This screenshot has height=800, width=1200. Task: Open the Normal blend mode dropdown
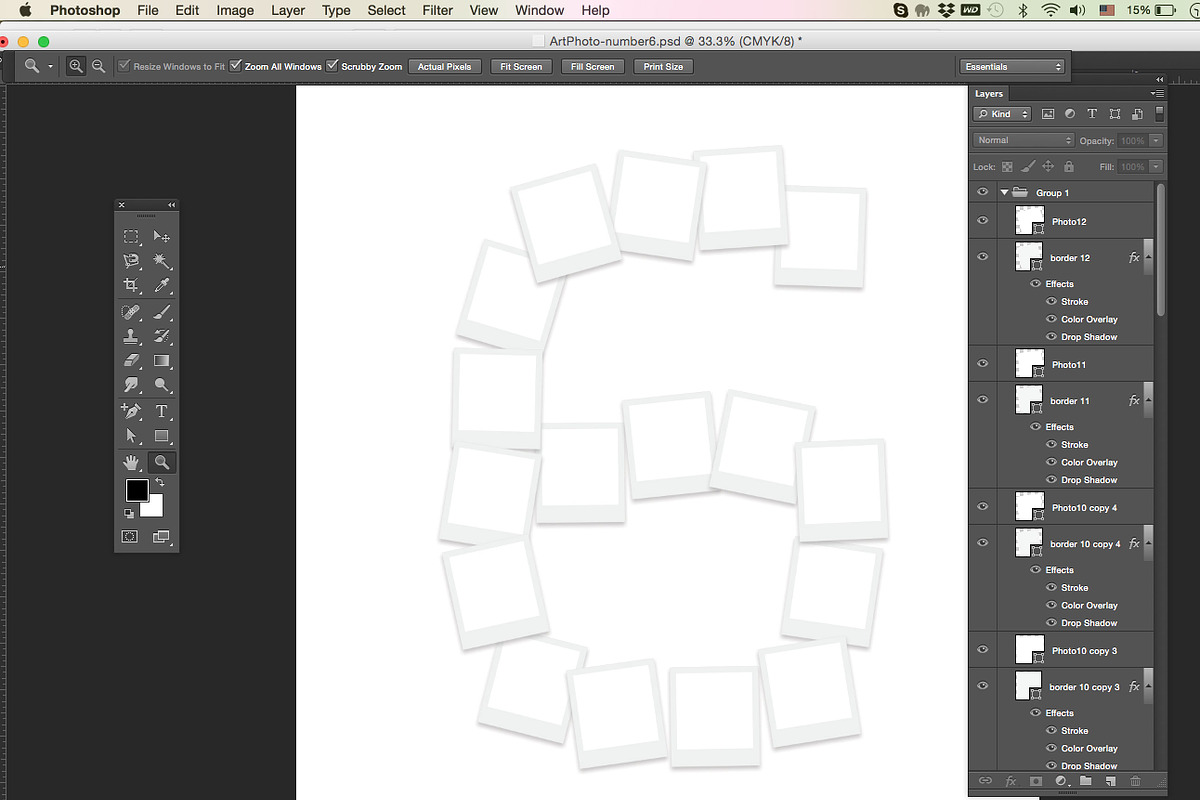1023,140
